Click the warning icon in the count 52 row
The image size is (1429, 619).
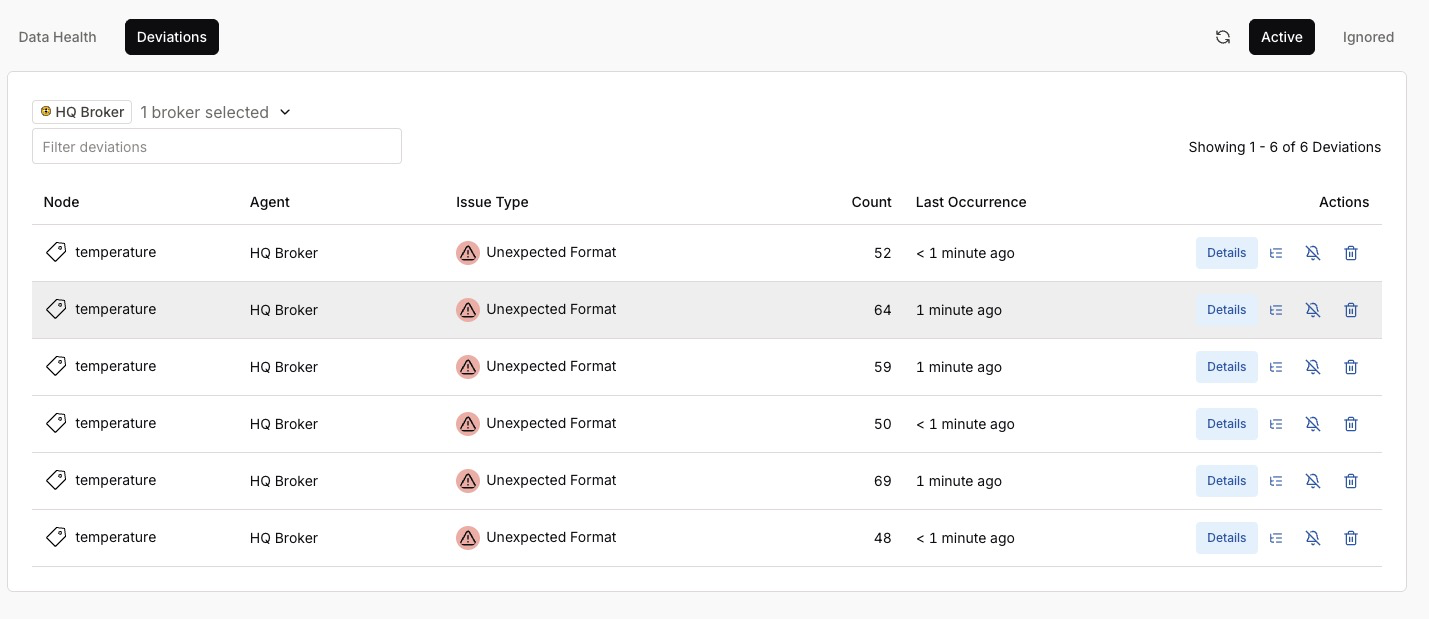(x=467, y=253)
